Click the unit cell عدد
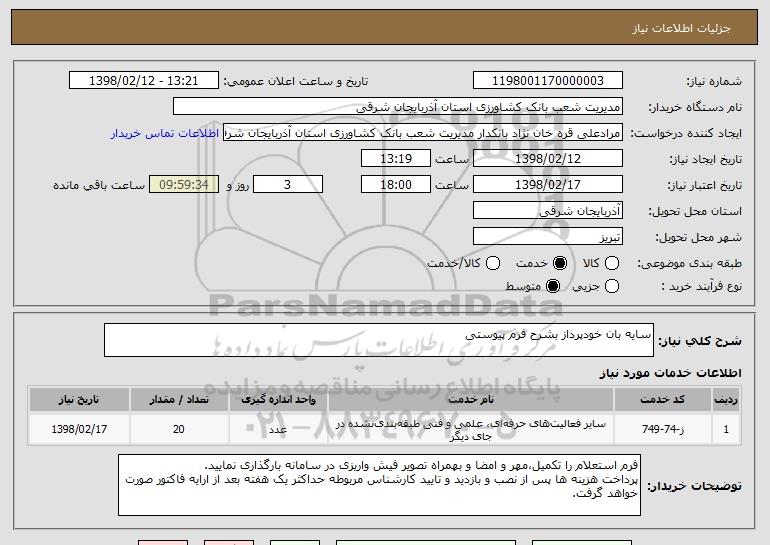Screen dimensions: 770x545 click(x=278, y=429)
